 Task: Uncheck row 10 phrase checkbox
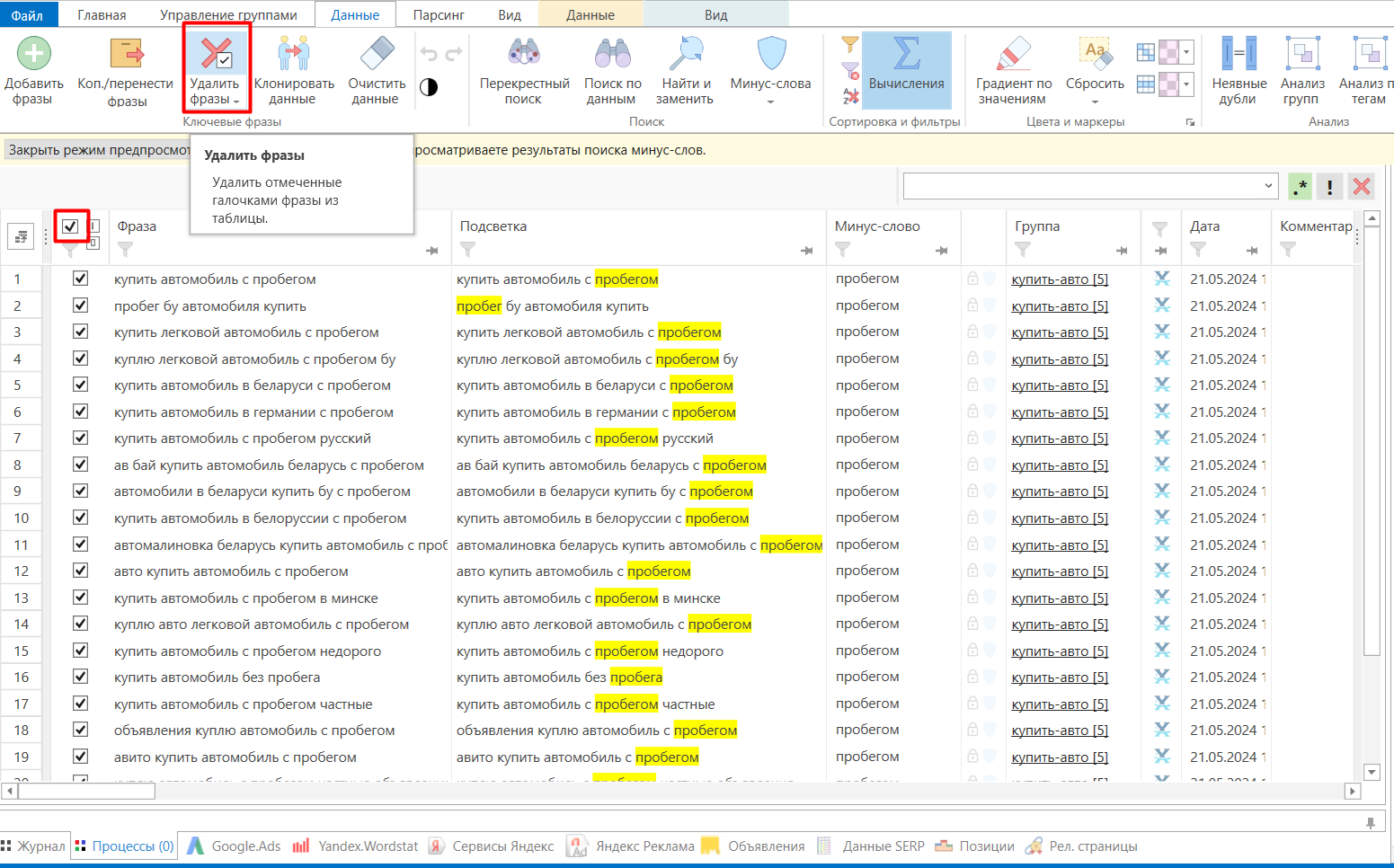point(80,518)
